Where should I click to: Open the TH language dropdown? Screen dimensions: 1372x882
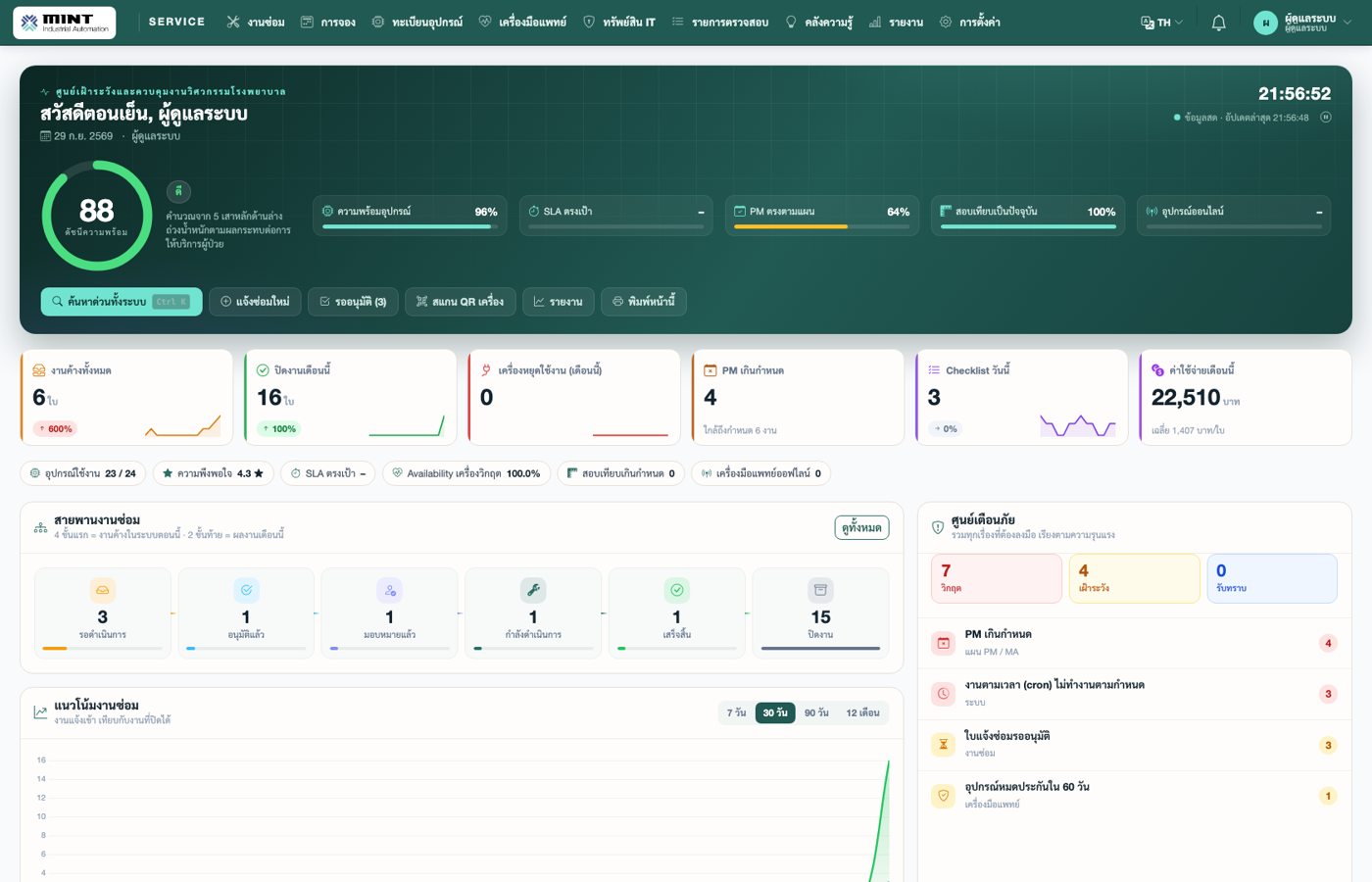pyautogui.click(x=1162, y=23)
